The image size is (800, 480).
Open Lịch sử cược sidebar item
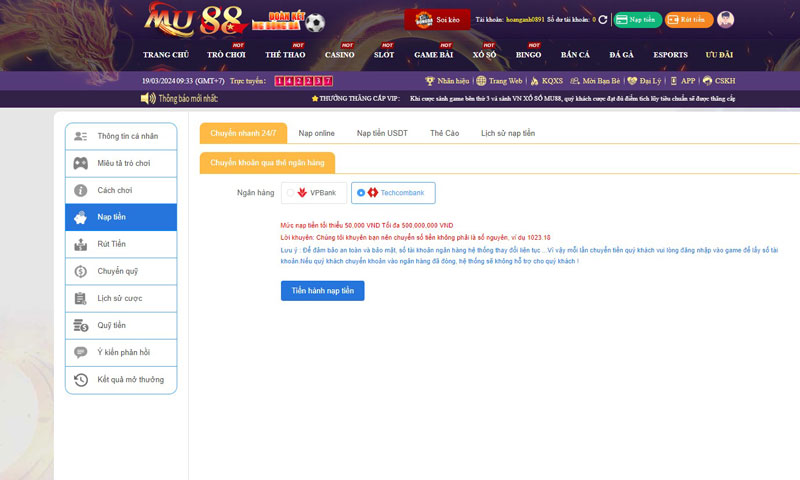coord(121,298)
